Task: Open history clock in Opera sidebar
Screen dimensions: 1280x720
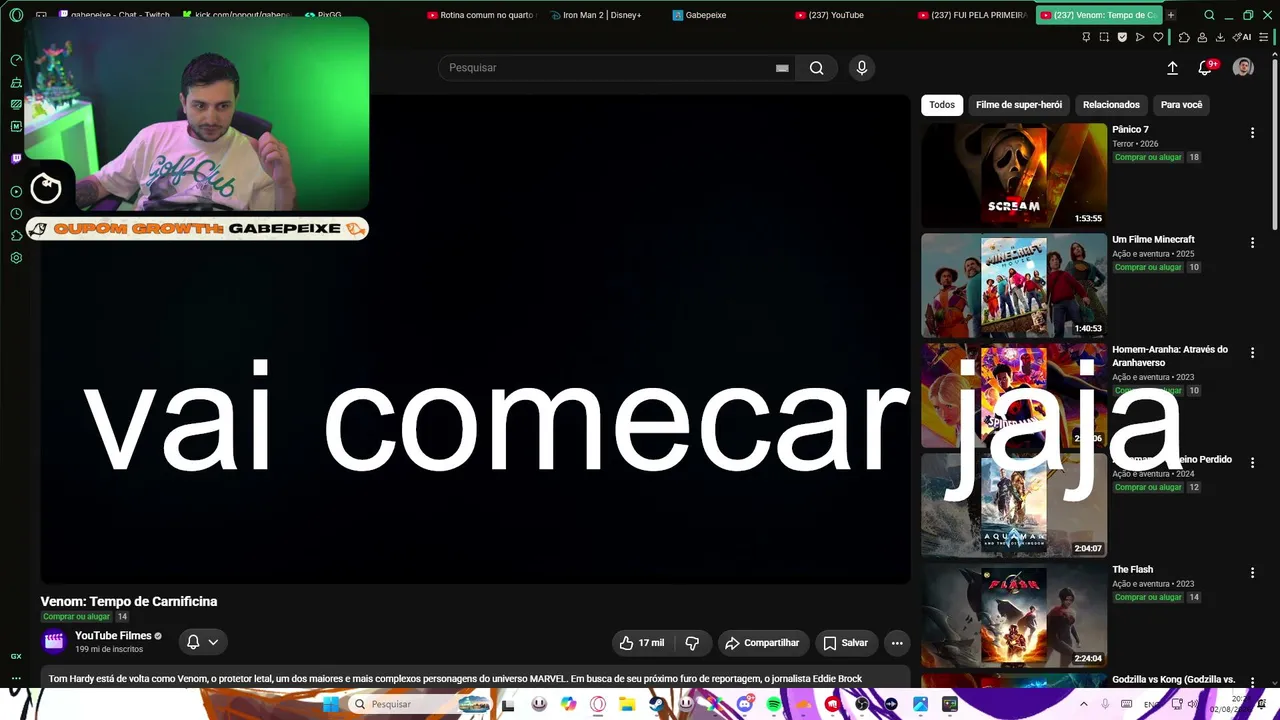Action: (x=16, y=214)
